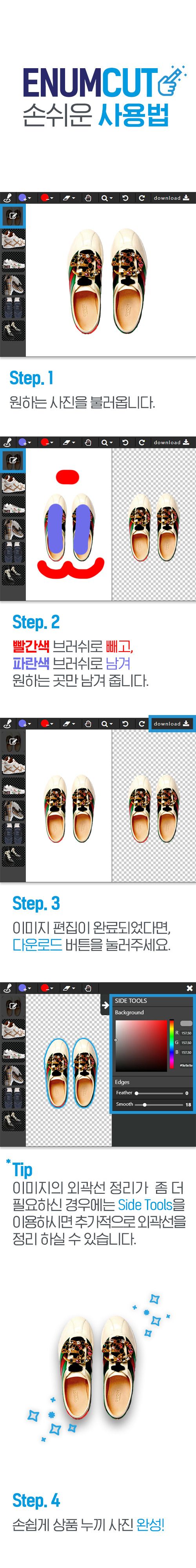Click the redo arrow in Step 3 toolbar
Screen dimensions: 196x1568
(141, 723)
